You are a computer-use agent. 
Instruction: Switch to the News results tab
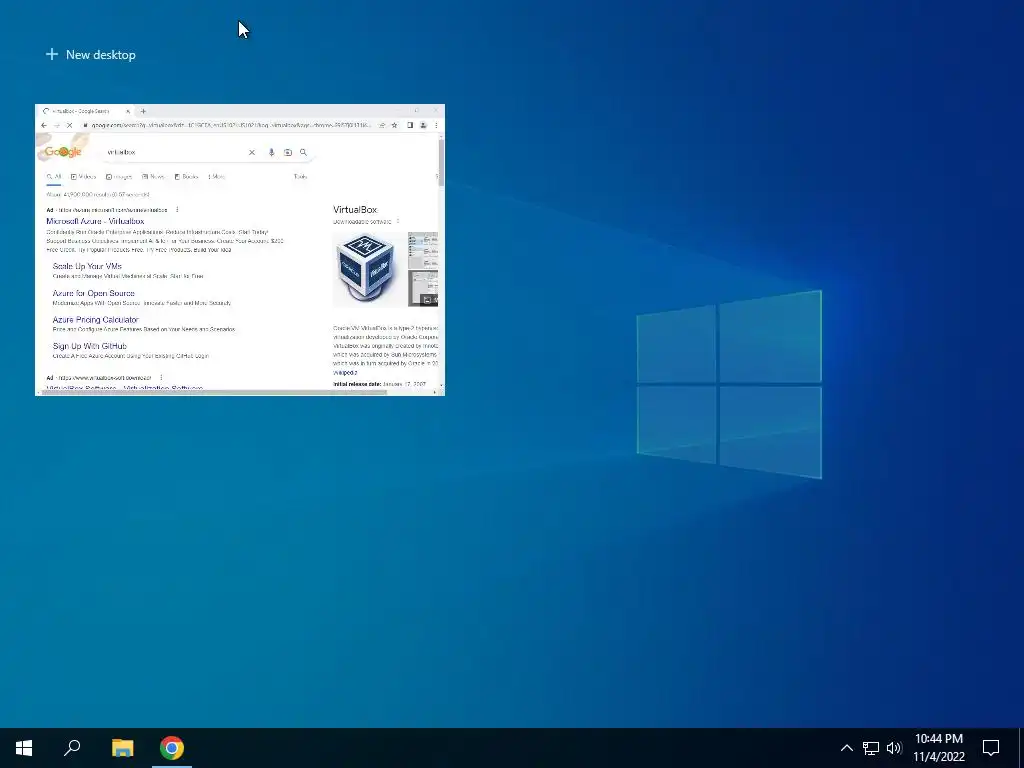(153, 177)
